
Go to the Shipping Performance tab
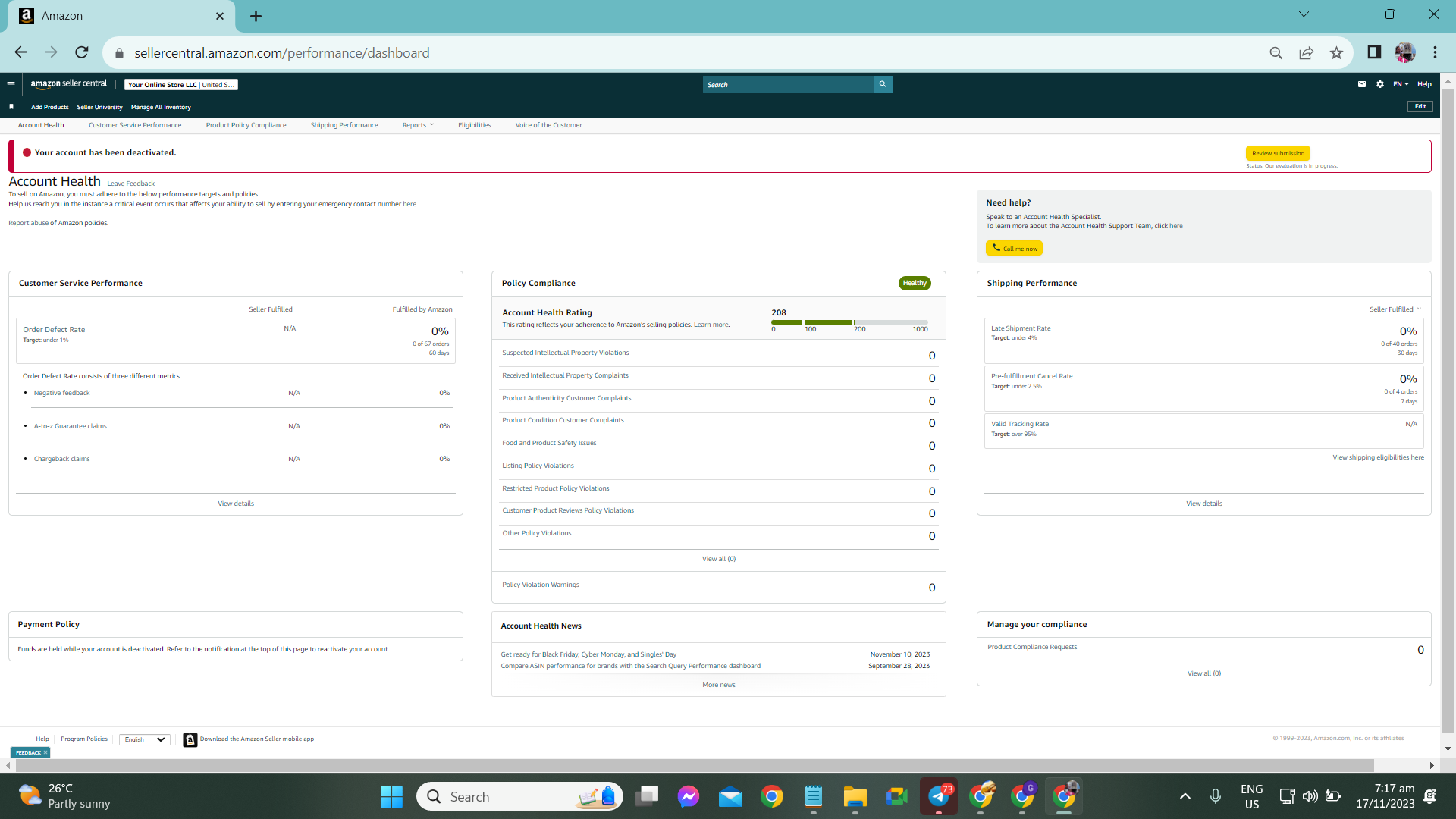coord(344,125)
